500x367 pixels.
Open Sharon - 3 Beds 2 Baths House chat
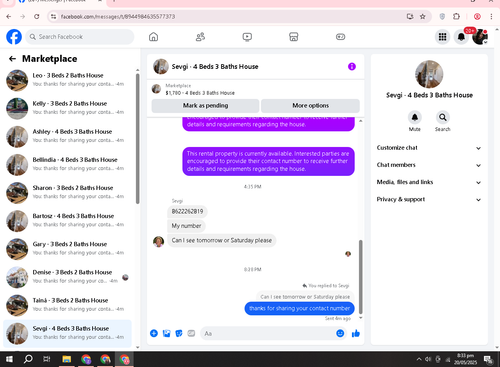pos(67,192)
